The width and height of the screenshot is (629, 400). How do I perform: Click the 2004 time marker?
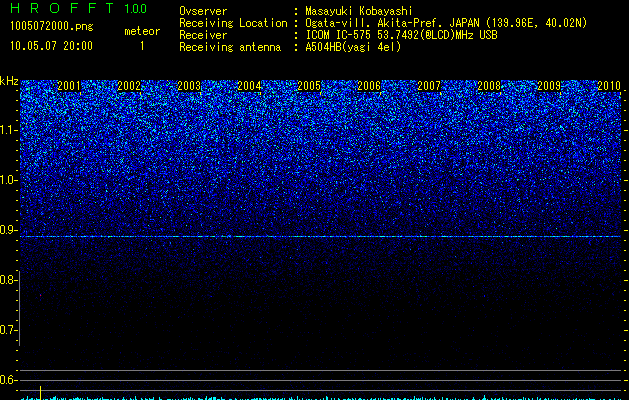click(x=249, y=86)
